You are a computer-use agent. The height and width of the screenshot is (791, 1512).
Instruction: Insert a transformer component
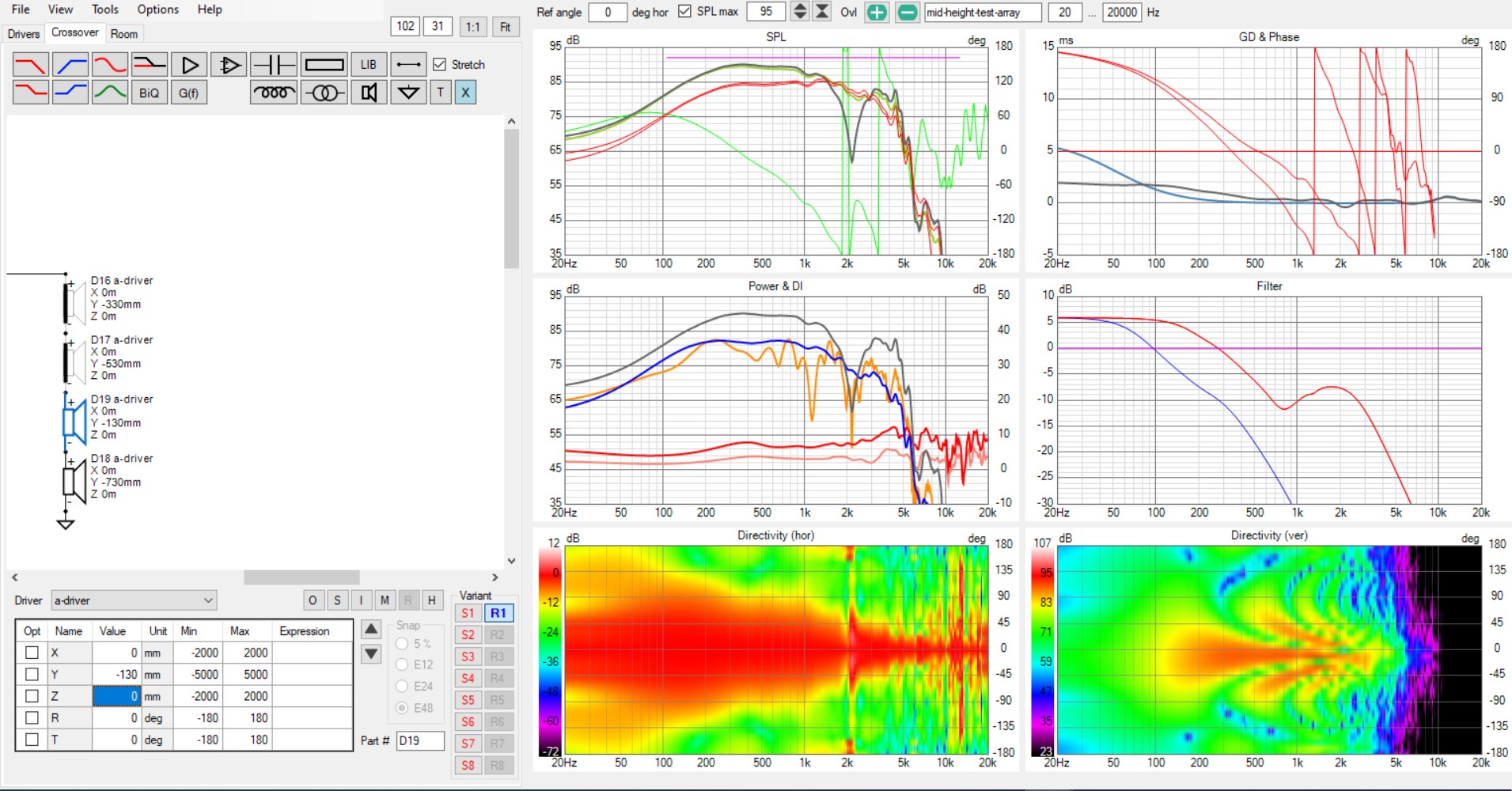324,93
